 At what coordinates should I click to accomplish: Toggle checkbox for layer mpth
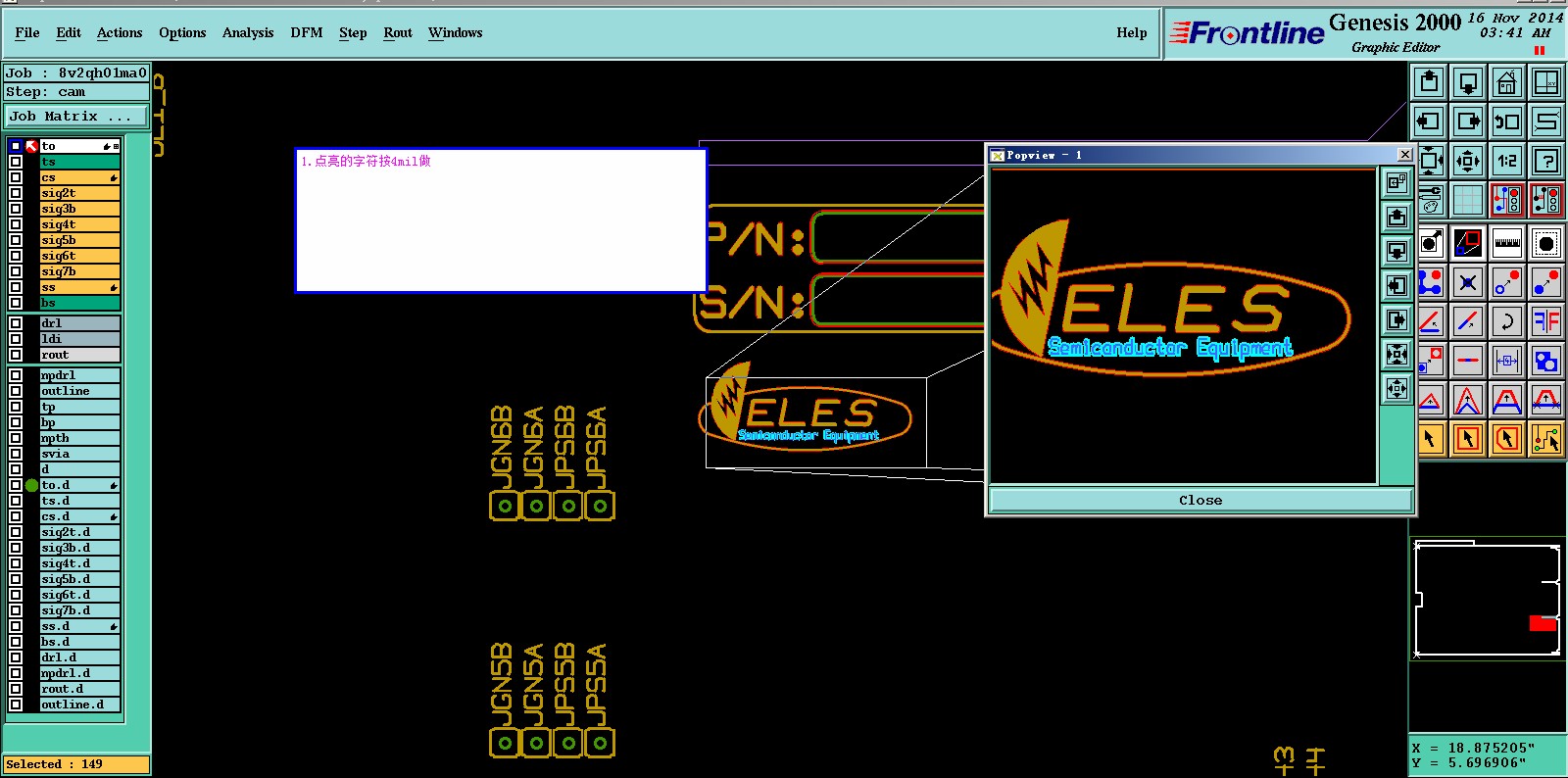pos(16,438)
